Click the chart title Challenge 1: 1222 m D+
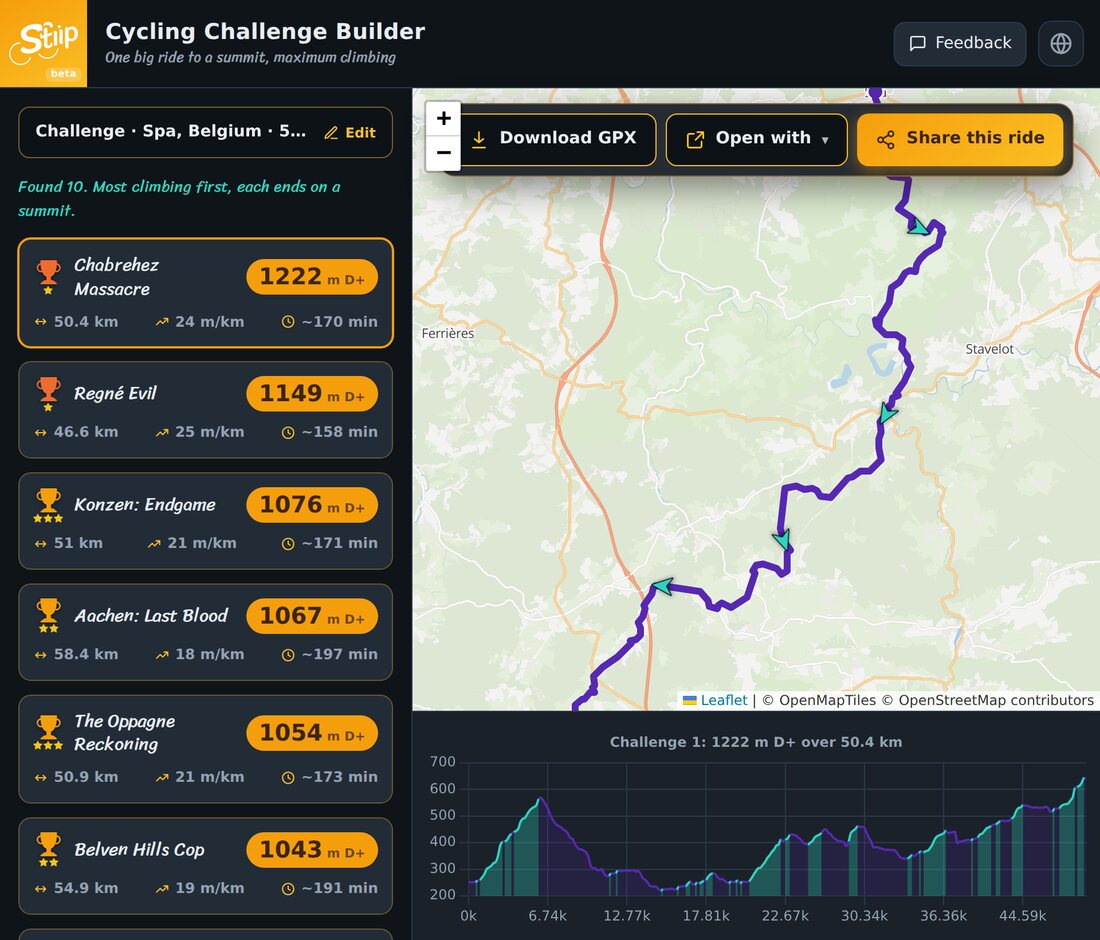The width and height of the screenshot is (1100, 940). pos(756,742)
